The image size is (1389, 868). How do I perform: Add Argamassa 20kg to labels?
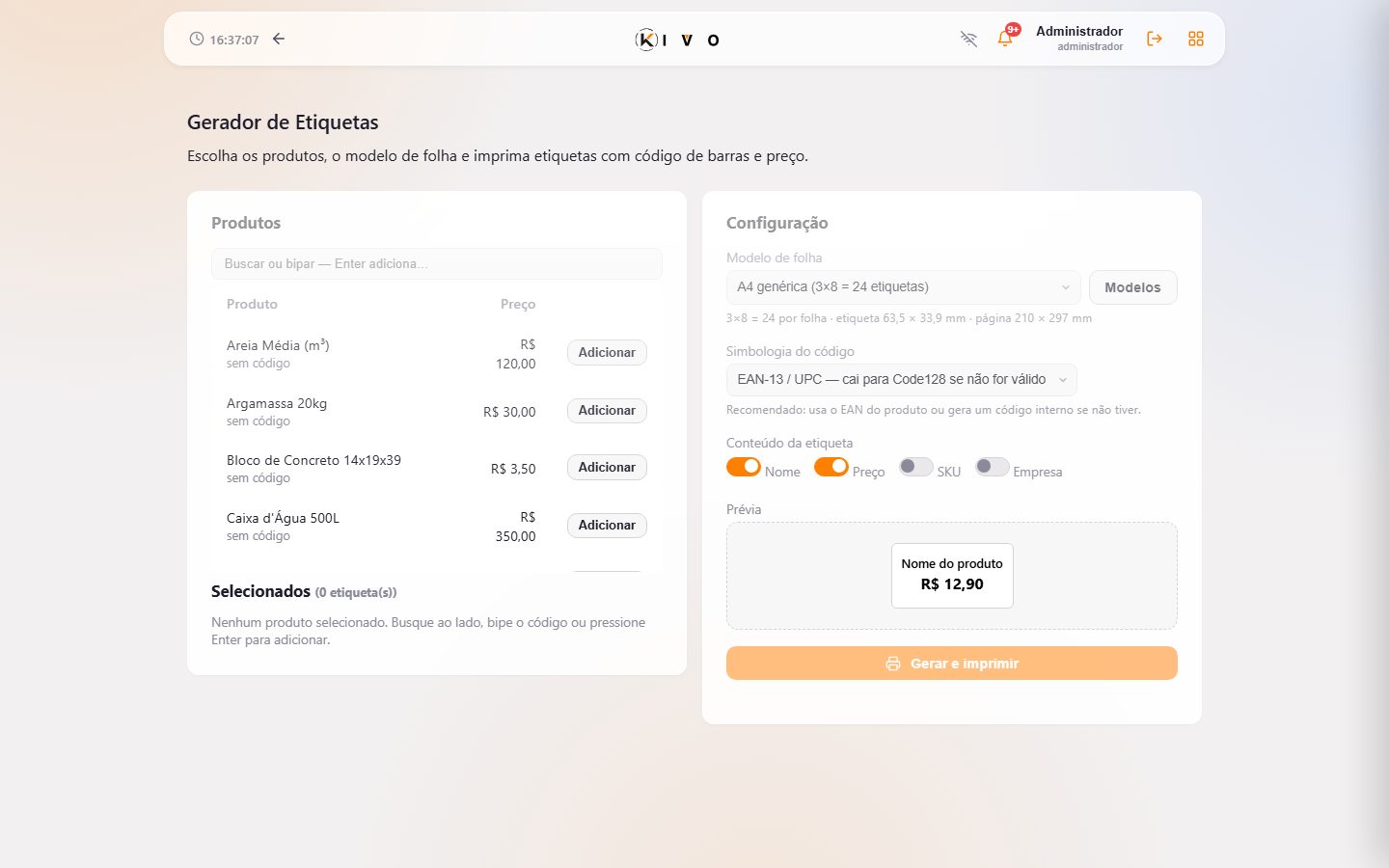click(x=607, y=411)
